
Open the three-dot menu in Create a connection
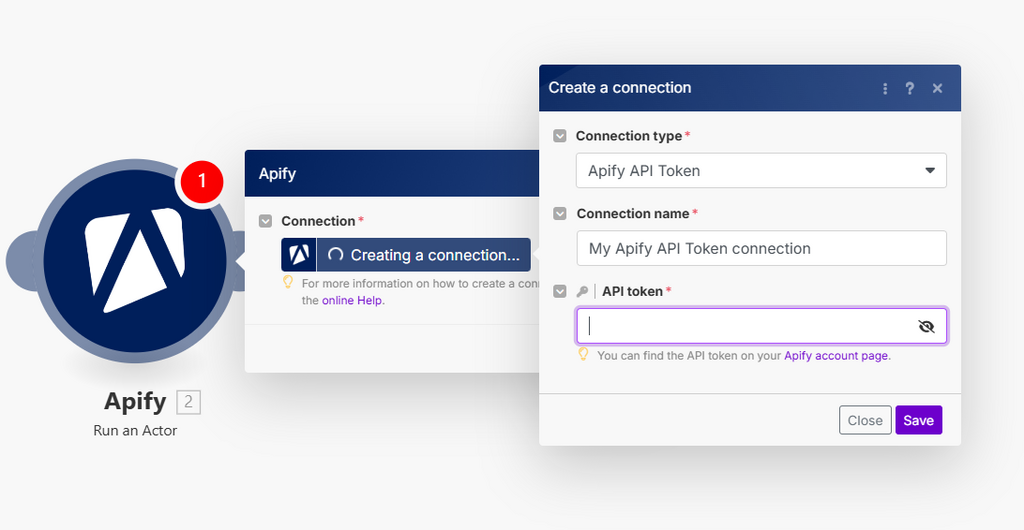click(885, 88)
